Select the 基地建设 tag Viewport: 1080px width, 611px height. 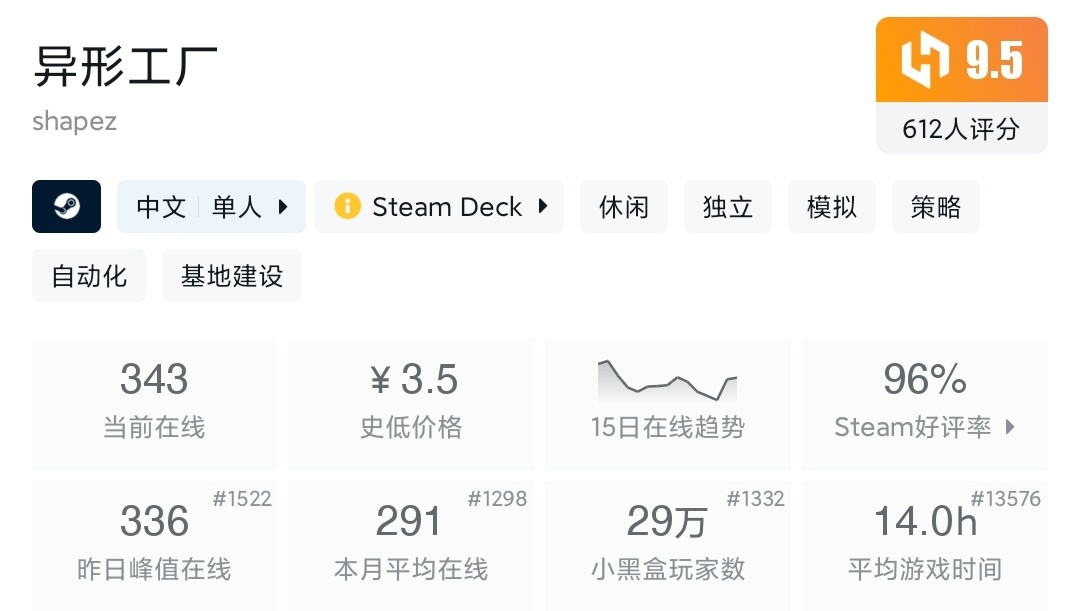(232, 276)
